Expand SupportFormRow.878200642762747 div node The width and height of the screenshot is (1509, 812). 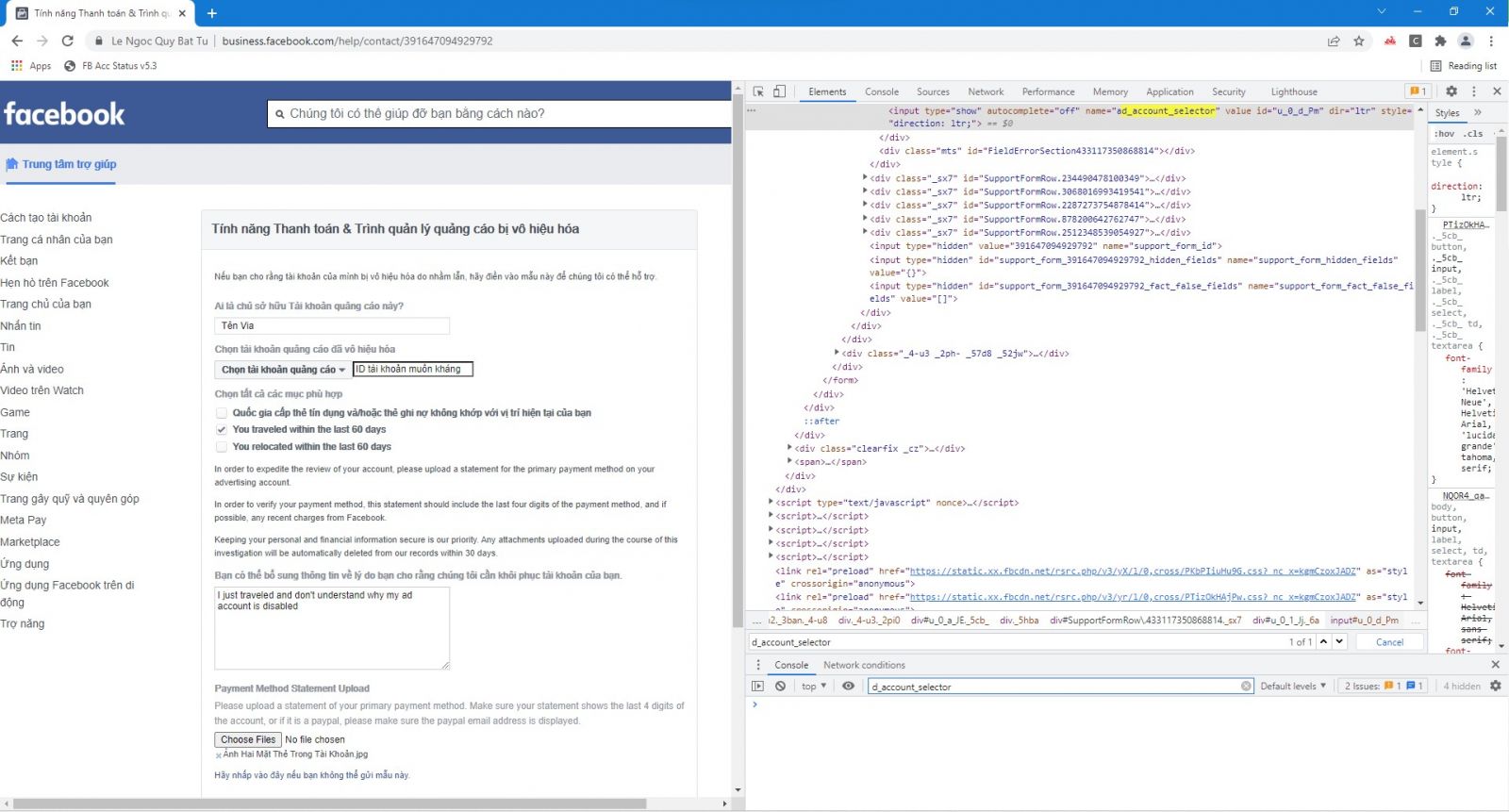tap(865, 219)
